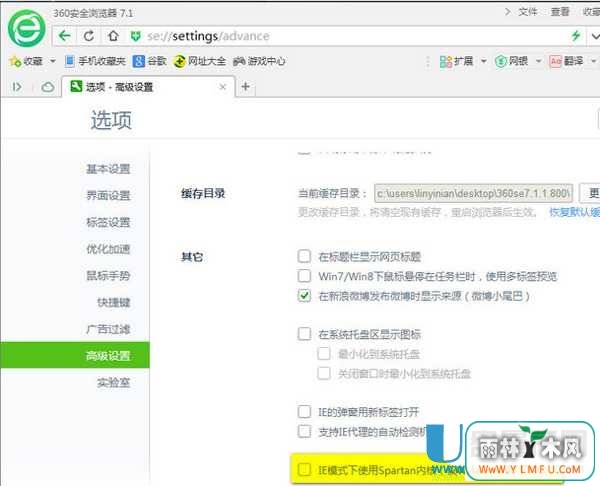Click the 缓存目录 section label
Screen dimensions: 600x486
[203, 193]
